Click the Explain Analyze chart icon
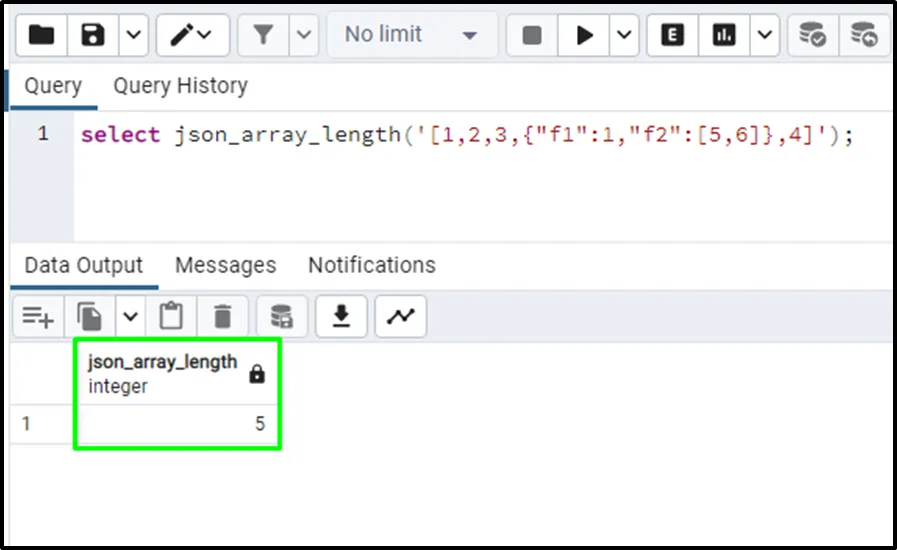The image size is (897, 550). point(723,35)
